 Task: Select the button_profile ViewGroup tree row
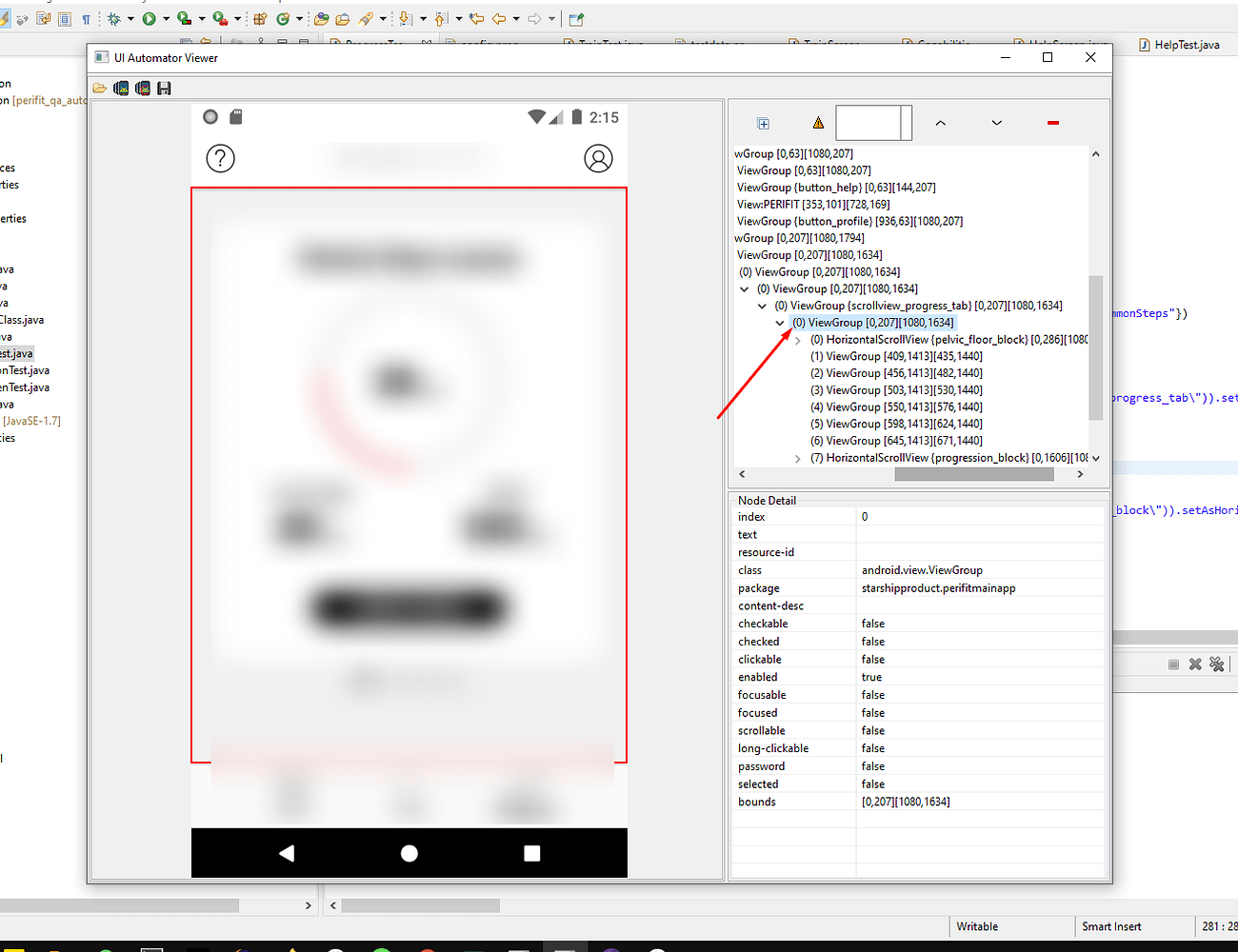point(849,221)
